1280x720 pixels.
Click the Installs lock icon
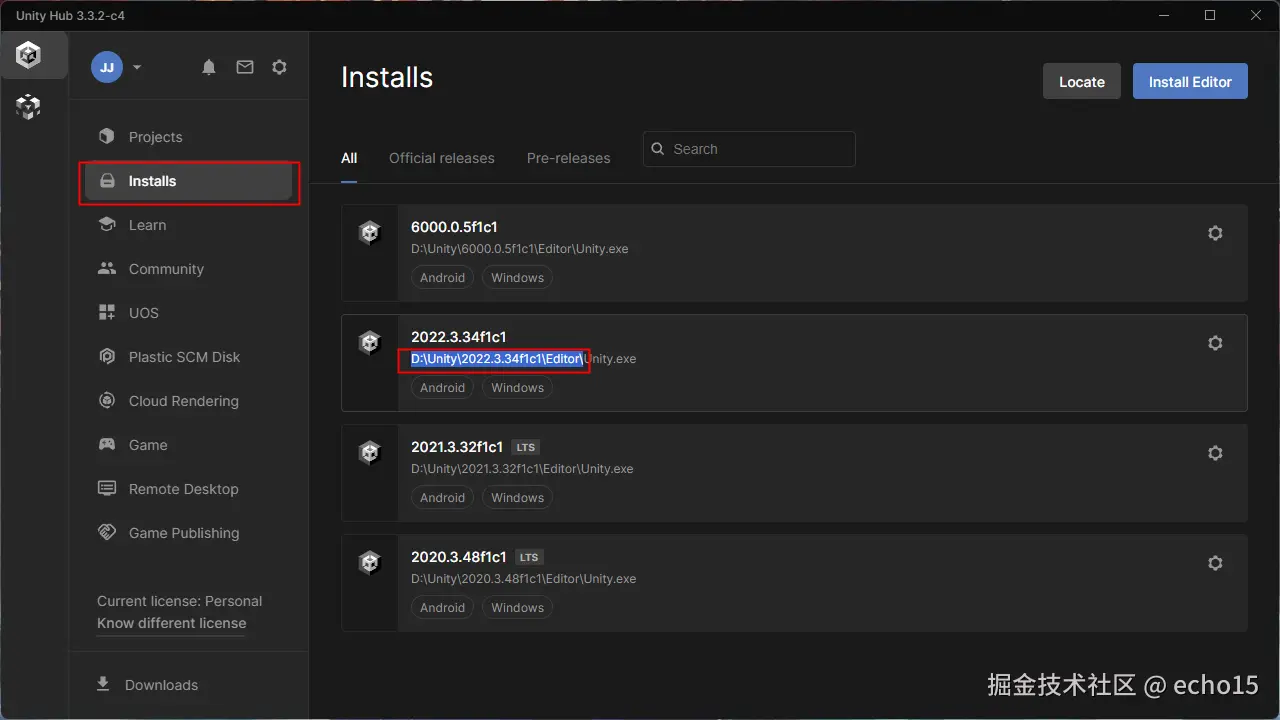107,181
